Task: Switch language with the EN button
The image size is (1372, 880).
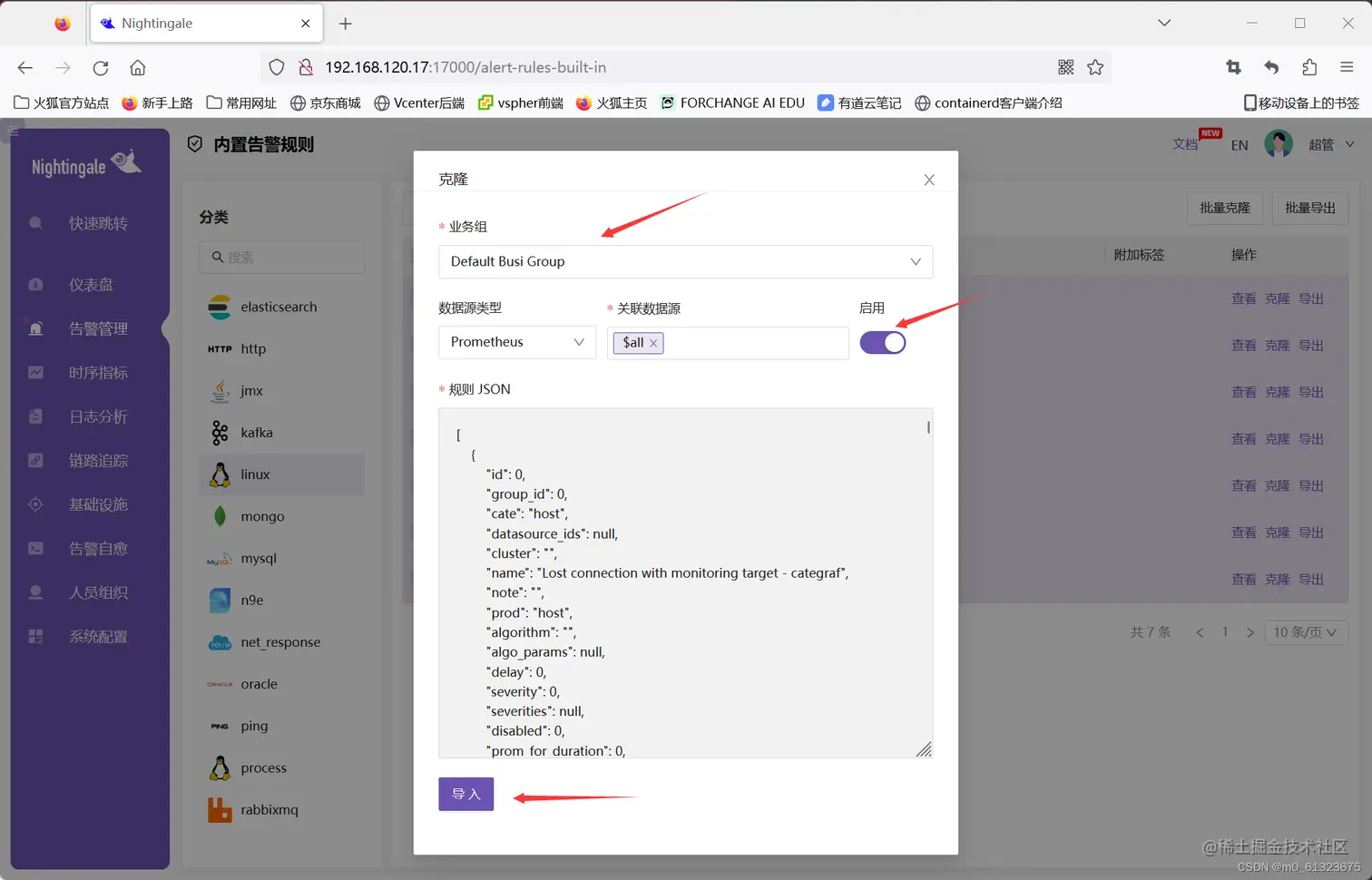Action: tap(1240, 145)
